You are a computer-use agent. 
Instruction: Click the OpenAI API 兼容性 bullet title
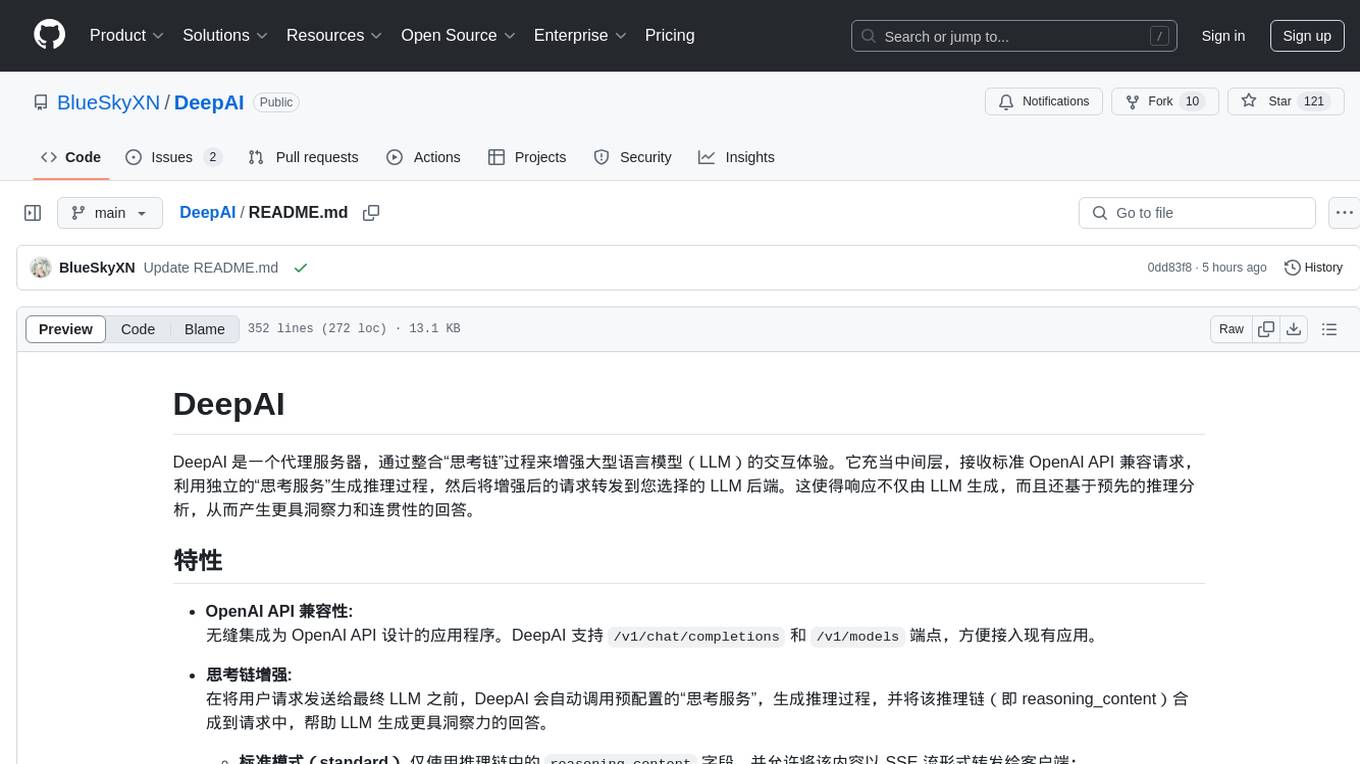(279, 611)
